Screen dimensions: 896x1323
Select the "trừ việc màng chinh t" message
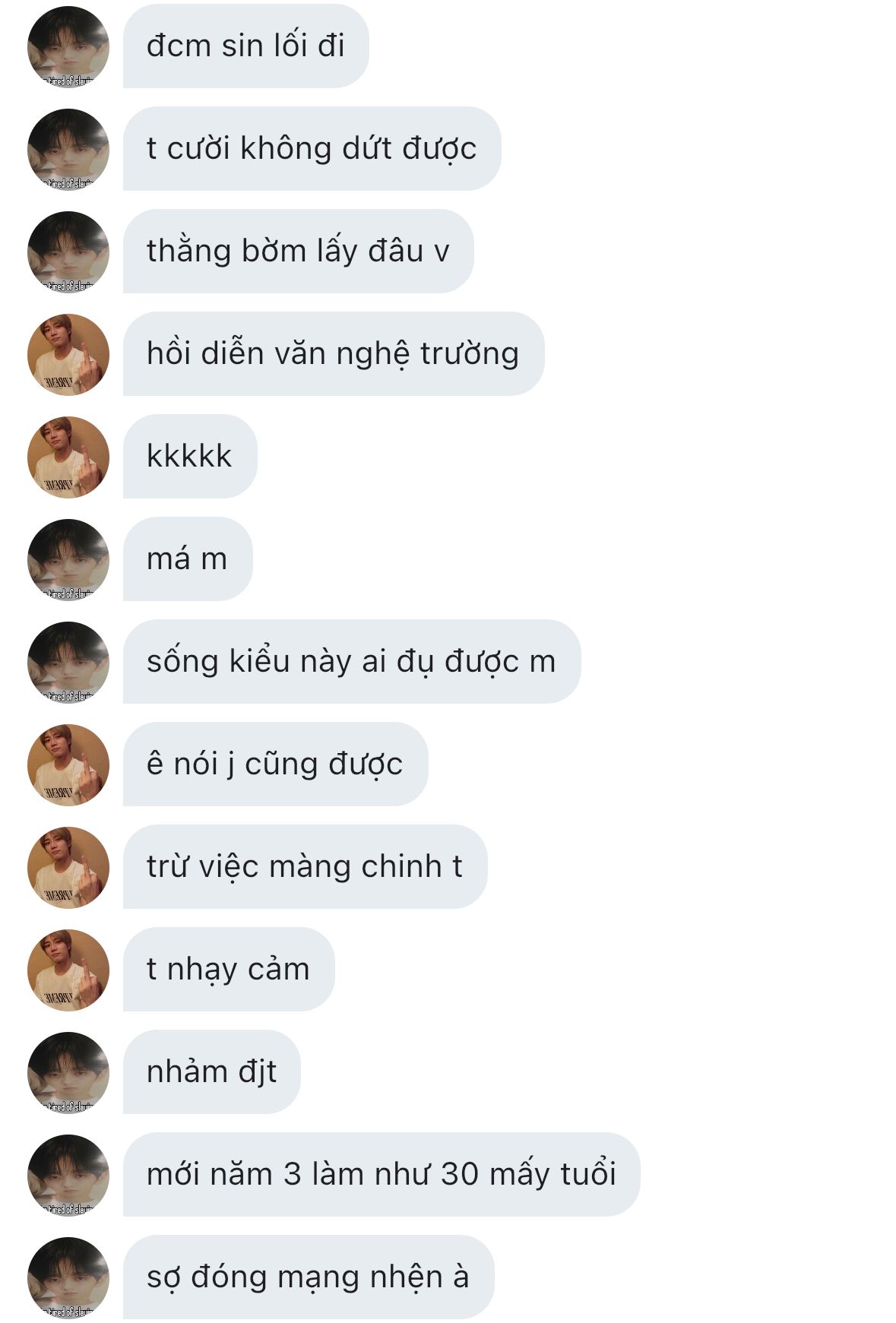pyautogui.click(x=305, y=867)
